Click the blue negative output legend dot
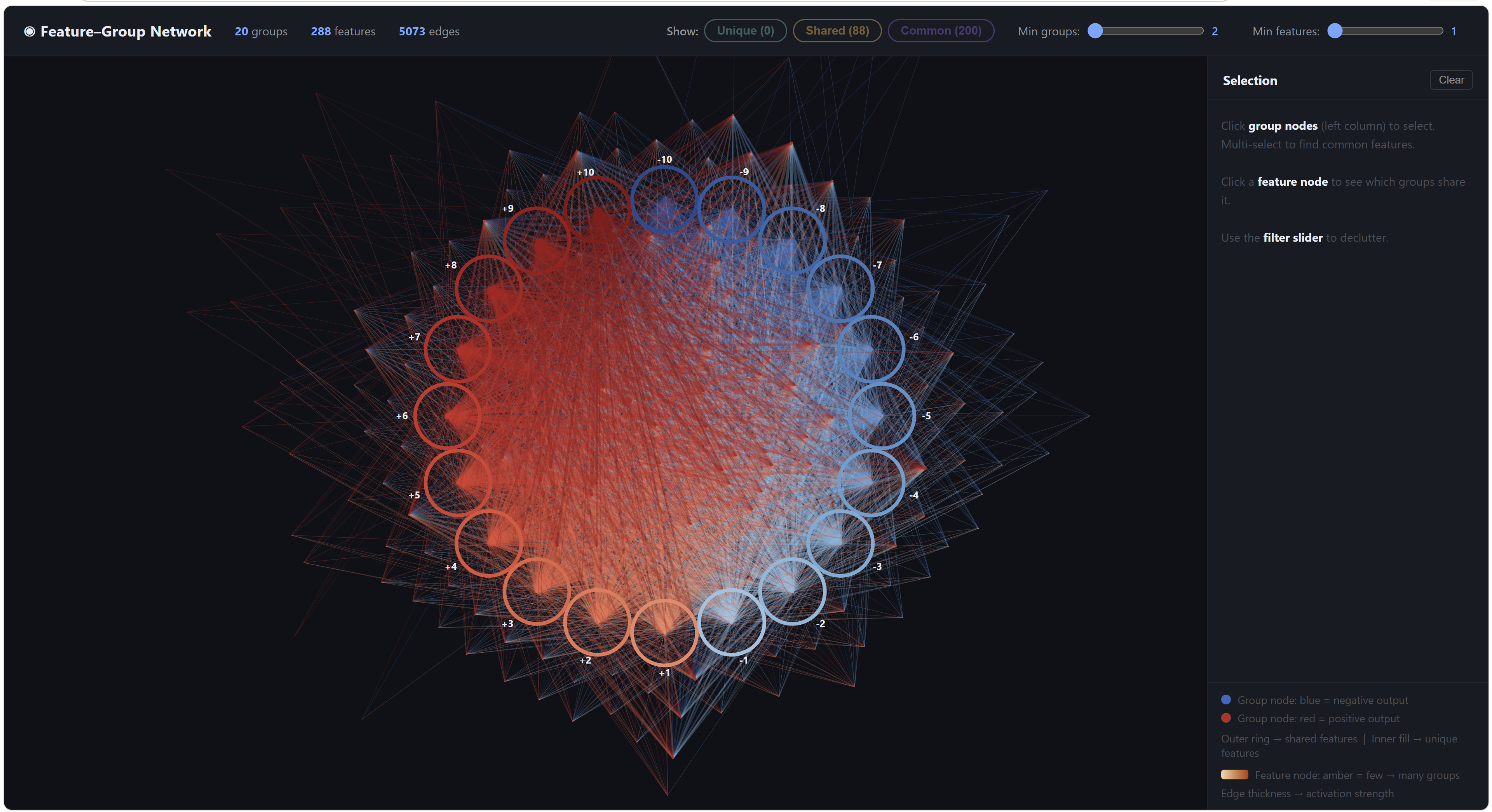 coord(1225,700)
